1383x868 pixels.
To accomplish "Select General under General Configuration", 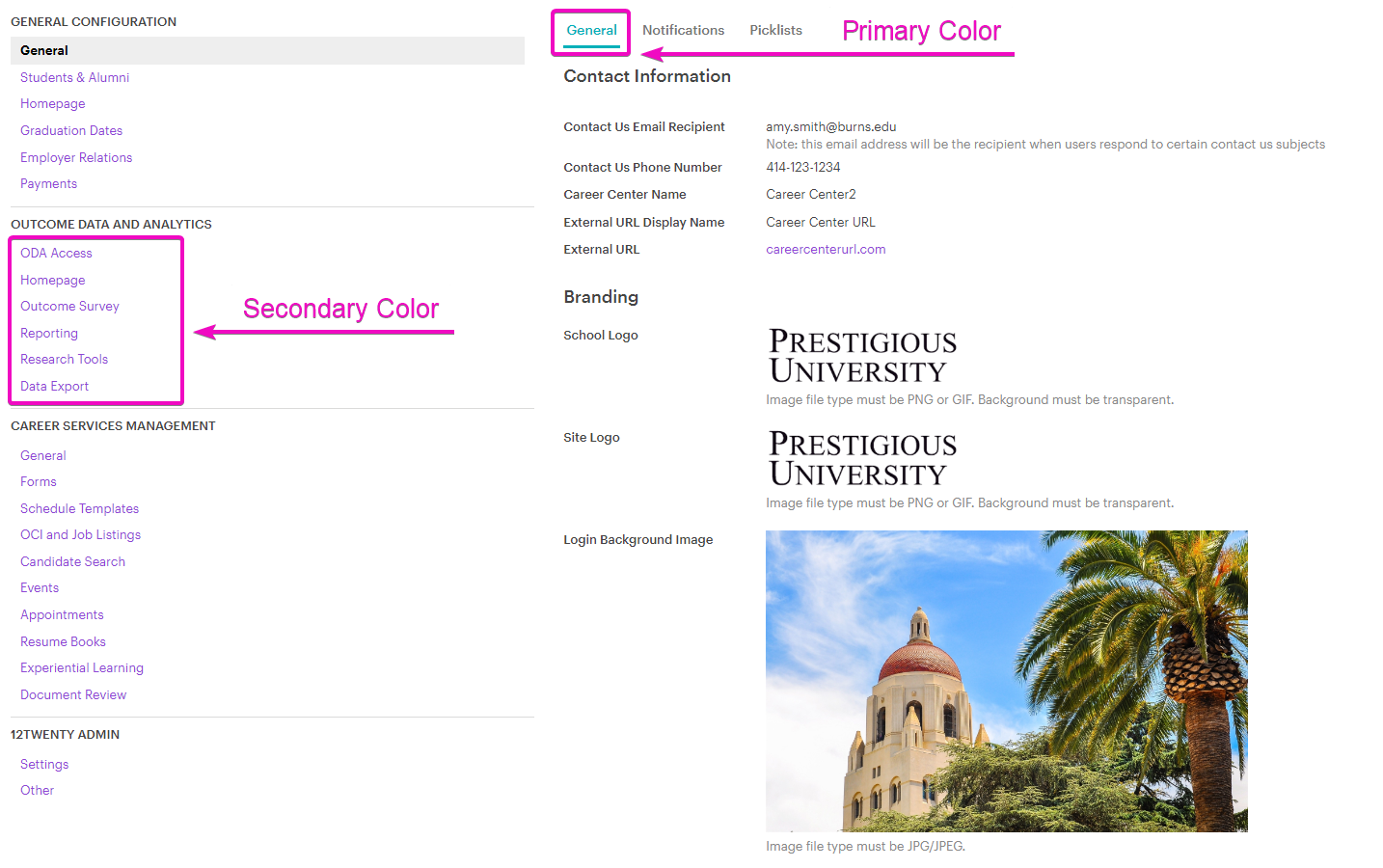I will [x=267, y=50].
